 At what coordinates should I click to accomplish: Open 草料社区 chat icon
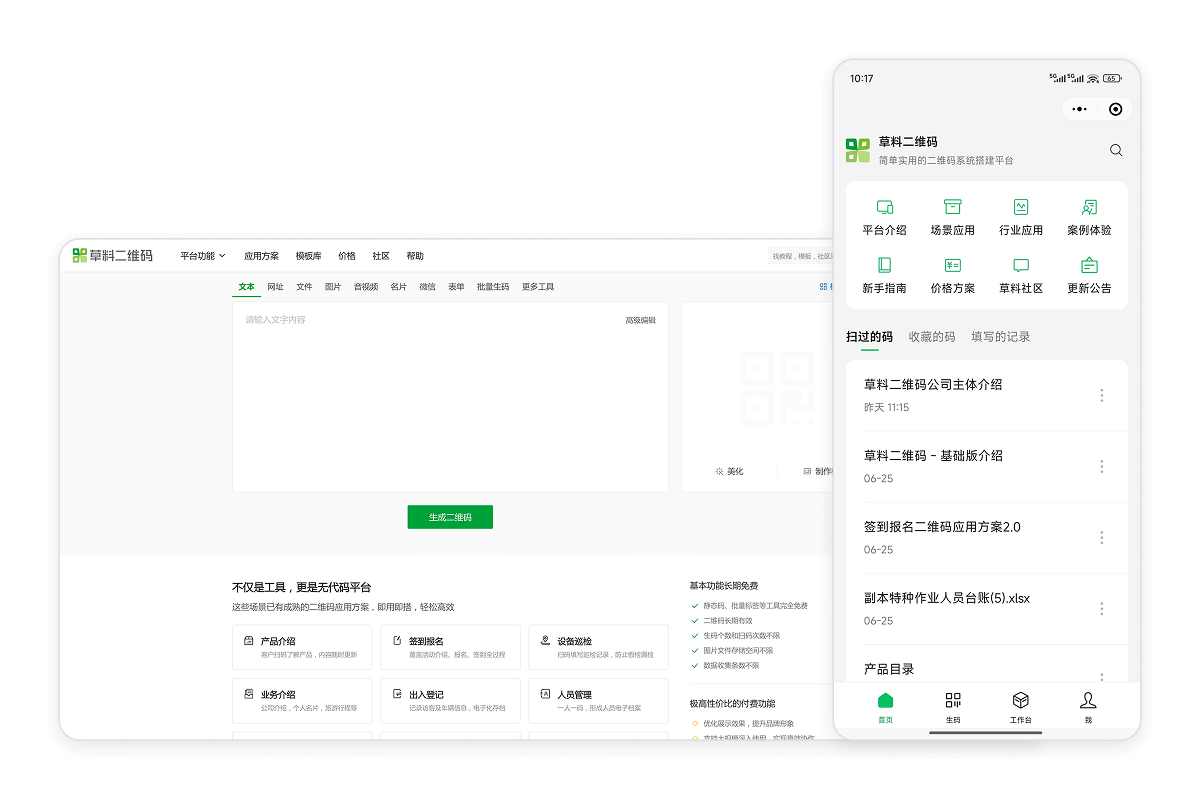click(x=1020, y=266)
